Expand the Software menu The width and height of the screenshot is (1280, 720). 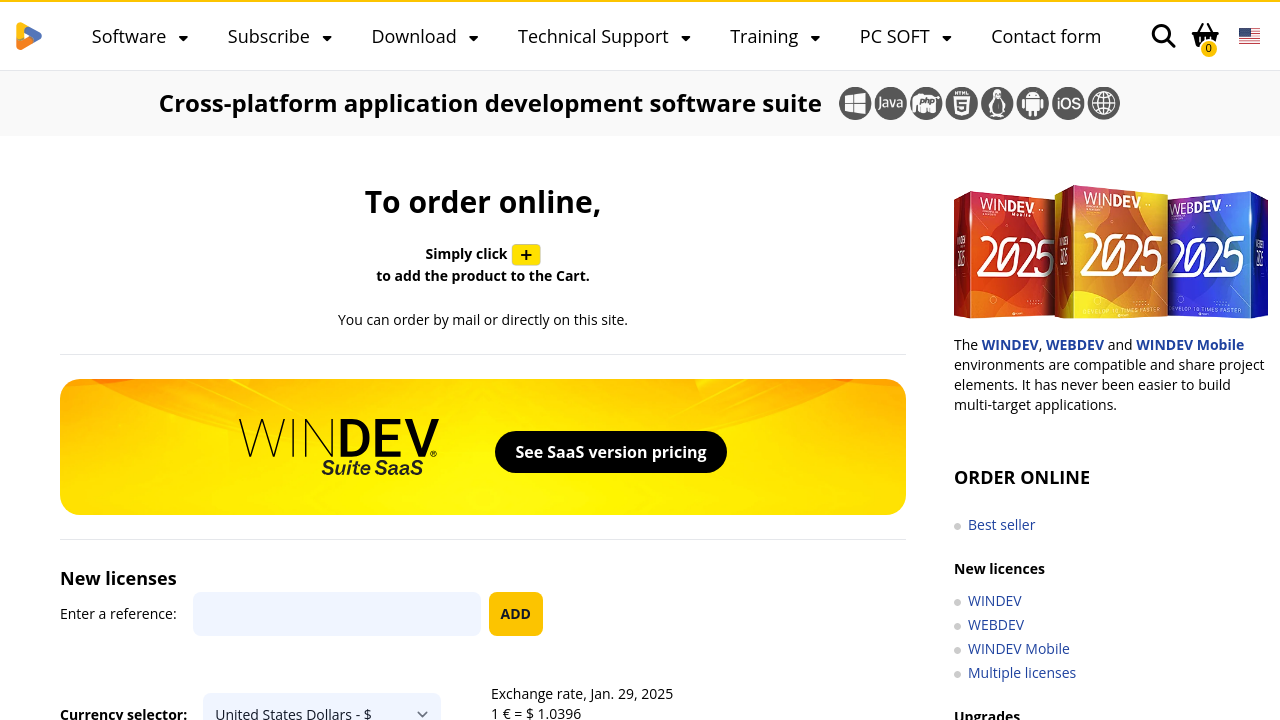point(140,37)
